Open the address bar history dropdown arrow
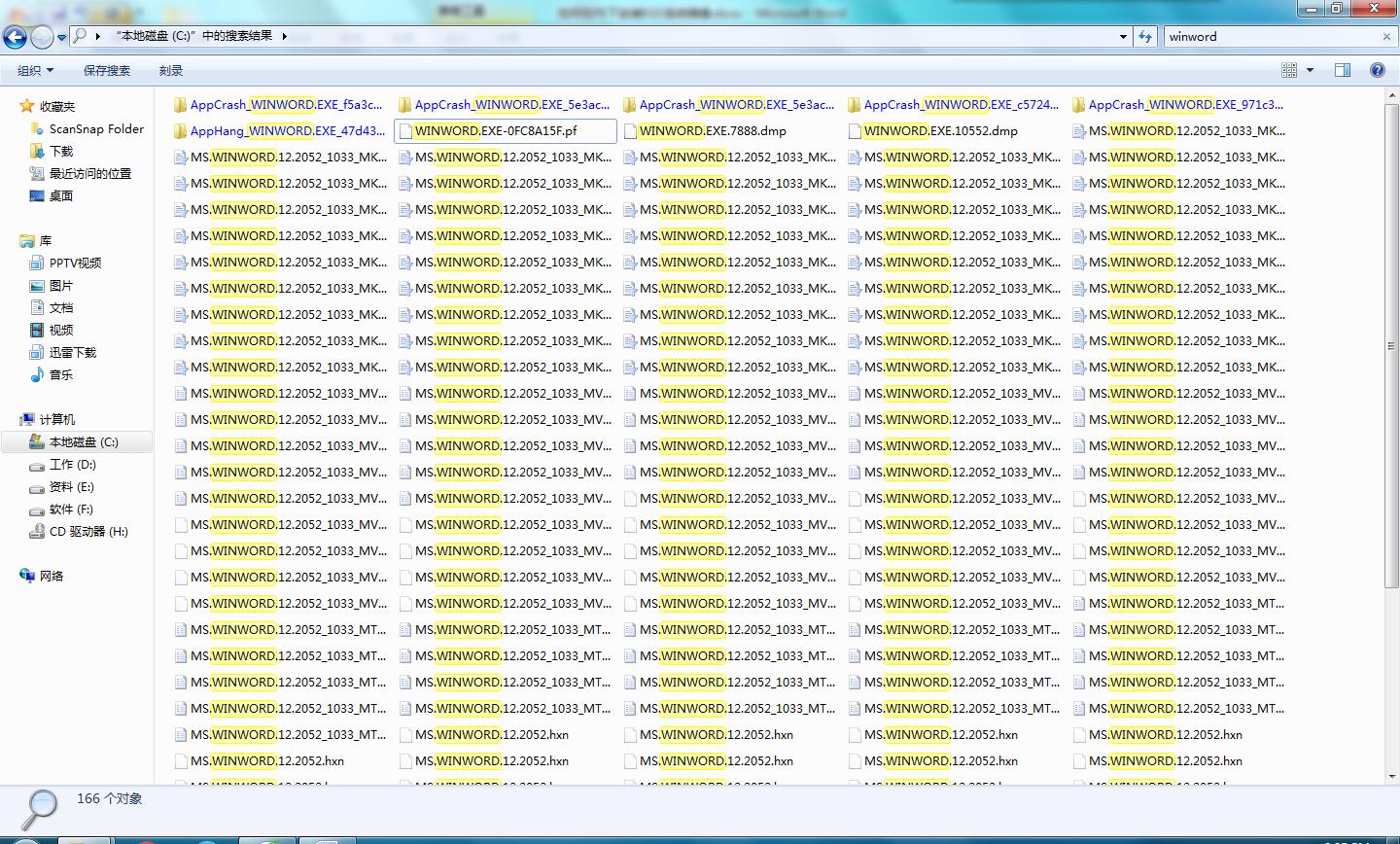Image resolution: width=1400 pixels, height=844 pixels. click(1125, 36)
